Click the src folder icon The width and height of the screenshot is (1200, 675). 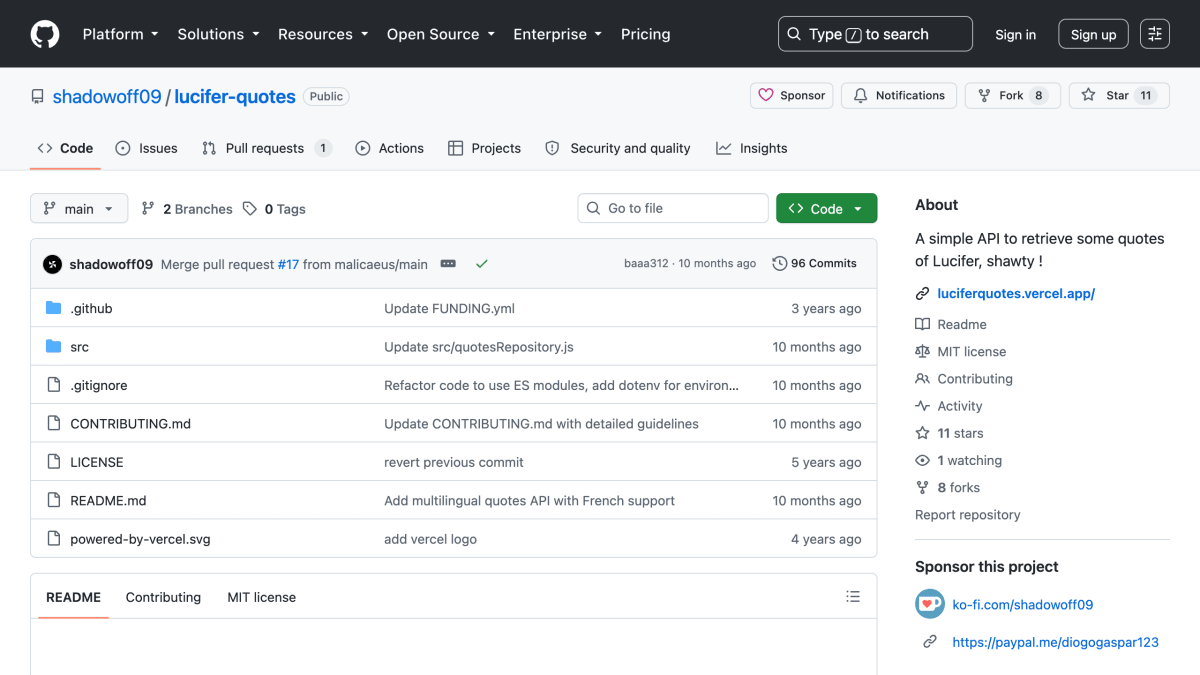[x=54, y=347]
